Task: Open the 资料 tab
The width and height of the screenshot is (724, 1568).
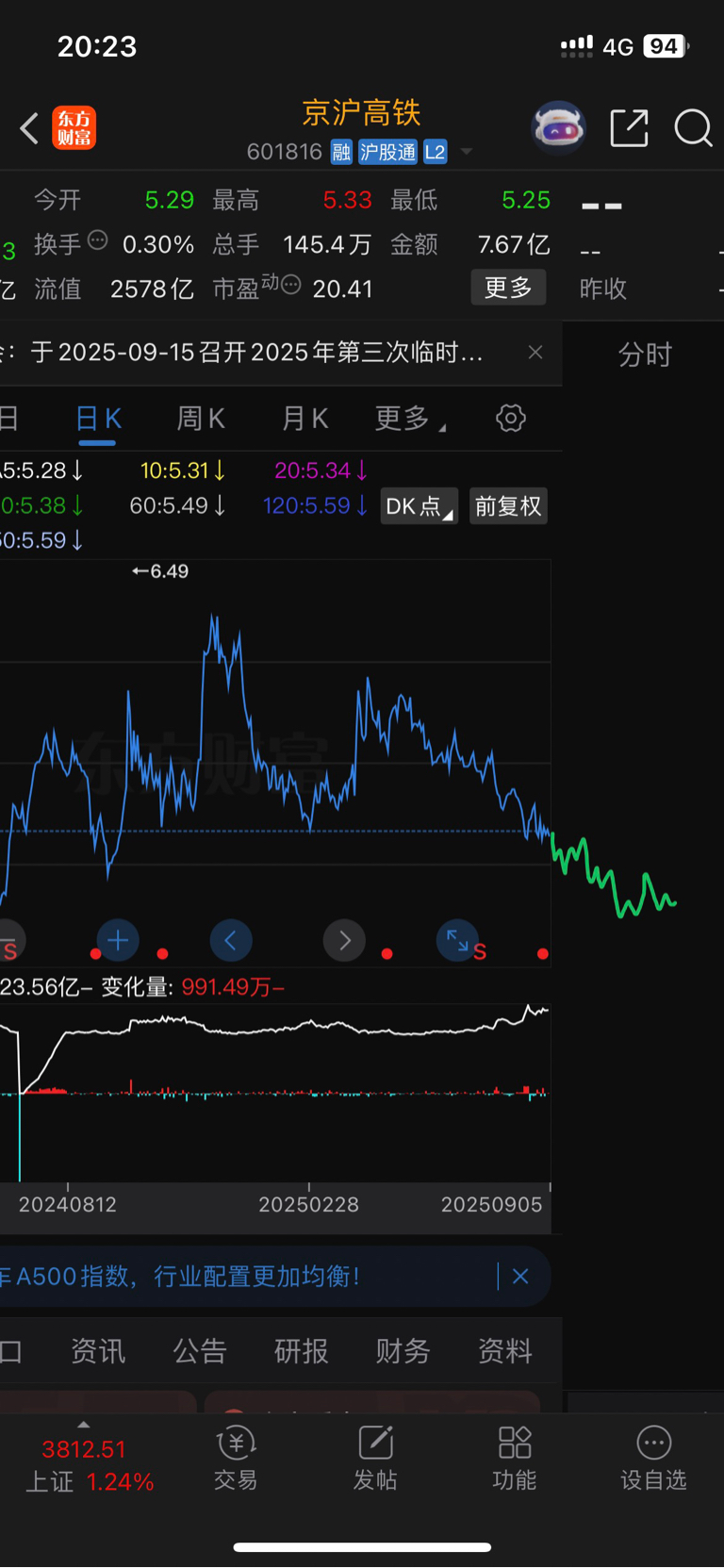Action: (x=505, y=1351)
